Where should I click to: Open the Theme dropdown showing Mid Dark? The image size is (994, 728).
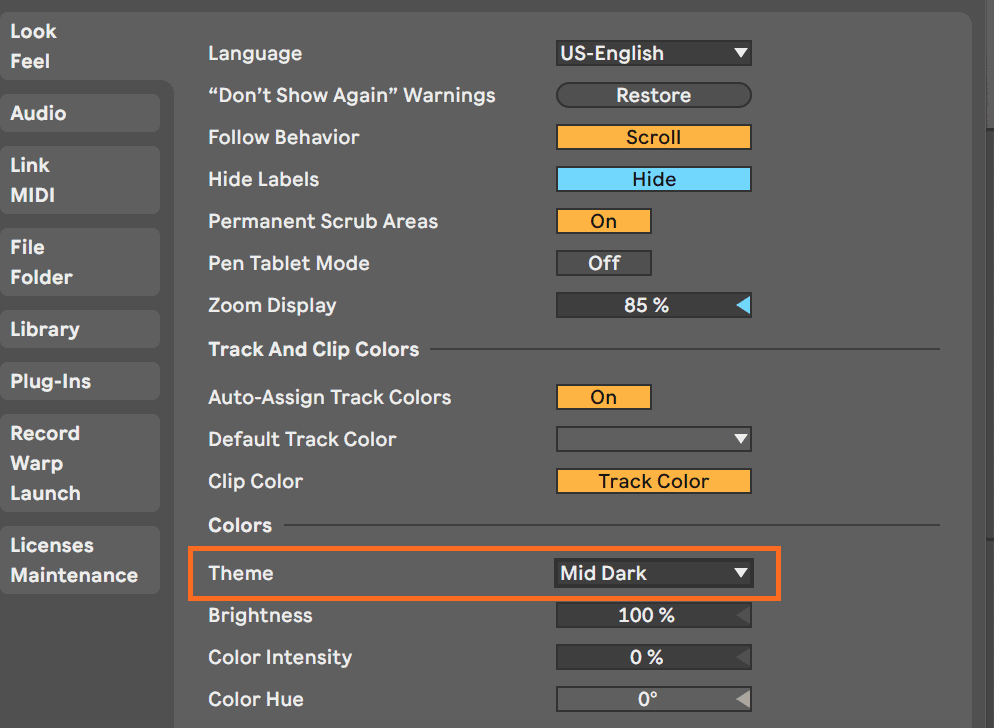pyautogui.click(x=654, y=573)
